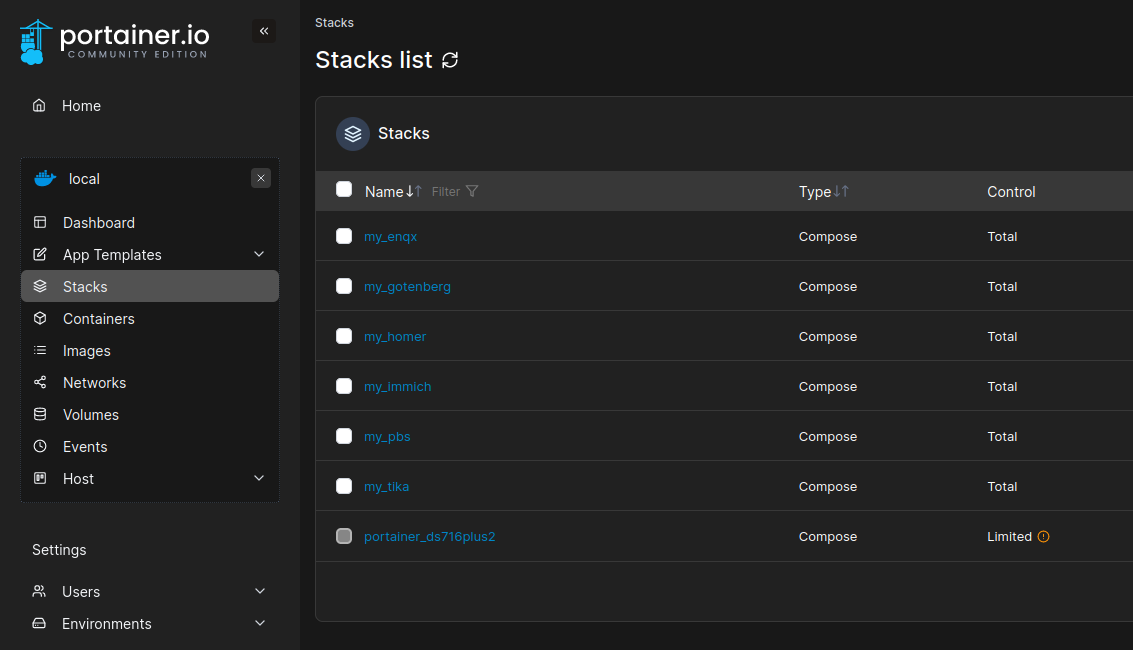Tick the checkbox for my_gotenberg stack

pos(344,286)
